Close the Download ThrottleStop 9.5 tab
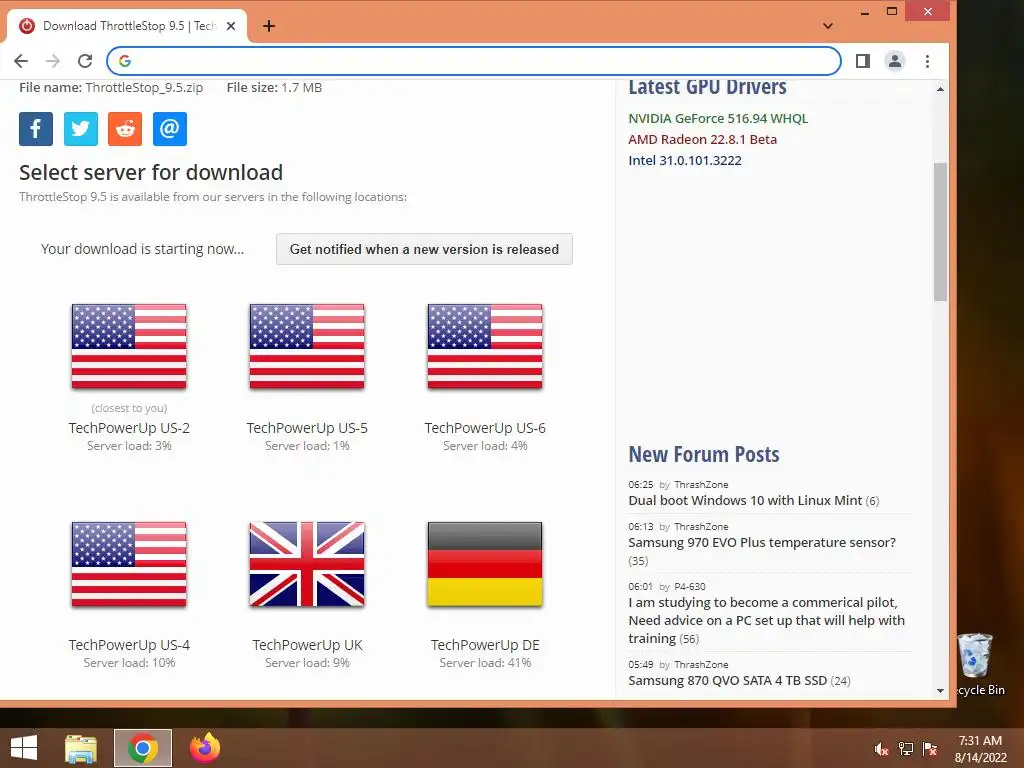1024x768 pixels. tap(231, 26)
